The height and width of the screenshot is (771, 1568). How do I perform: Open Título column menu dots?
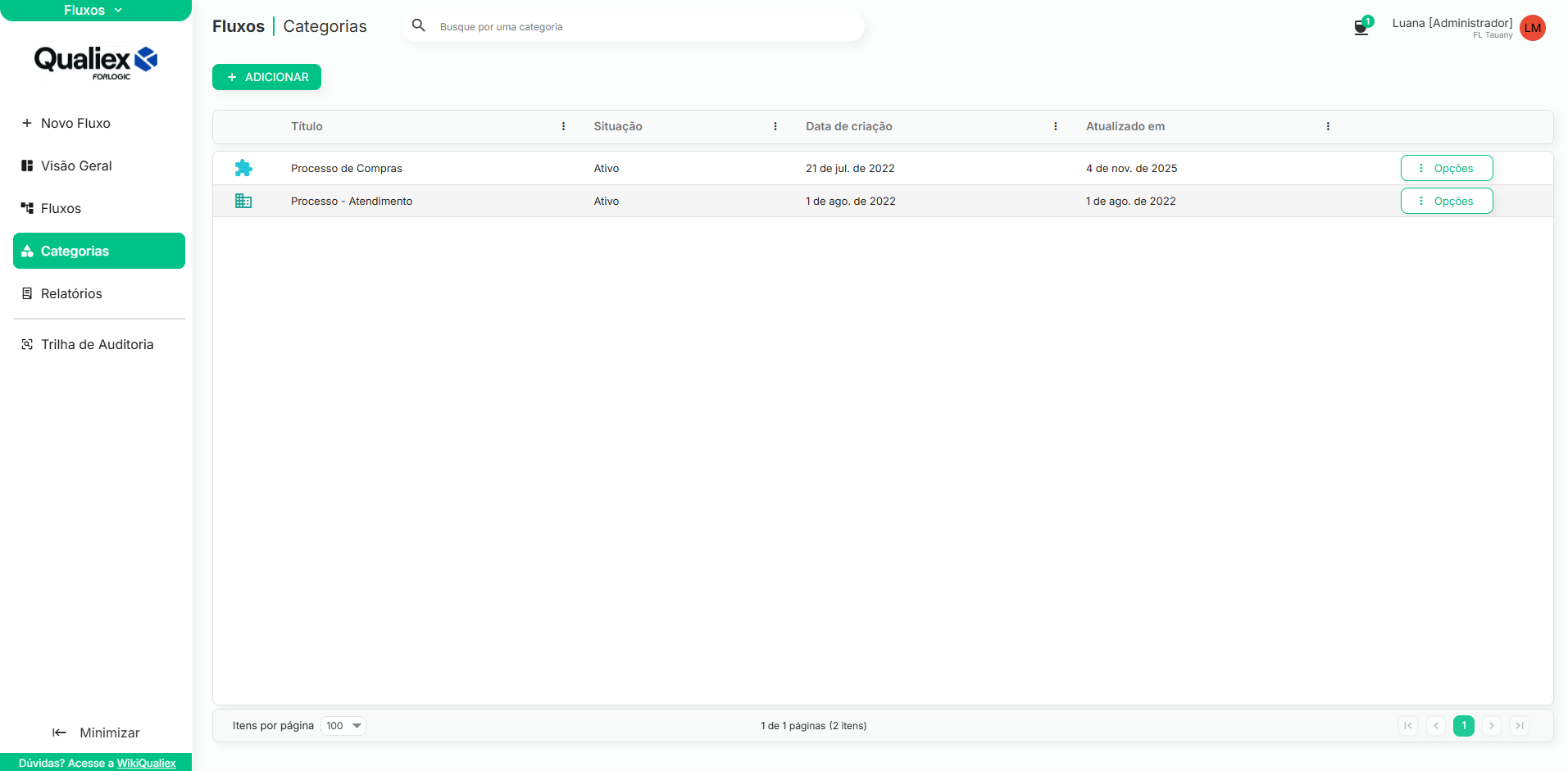(x=563, y=126)
